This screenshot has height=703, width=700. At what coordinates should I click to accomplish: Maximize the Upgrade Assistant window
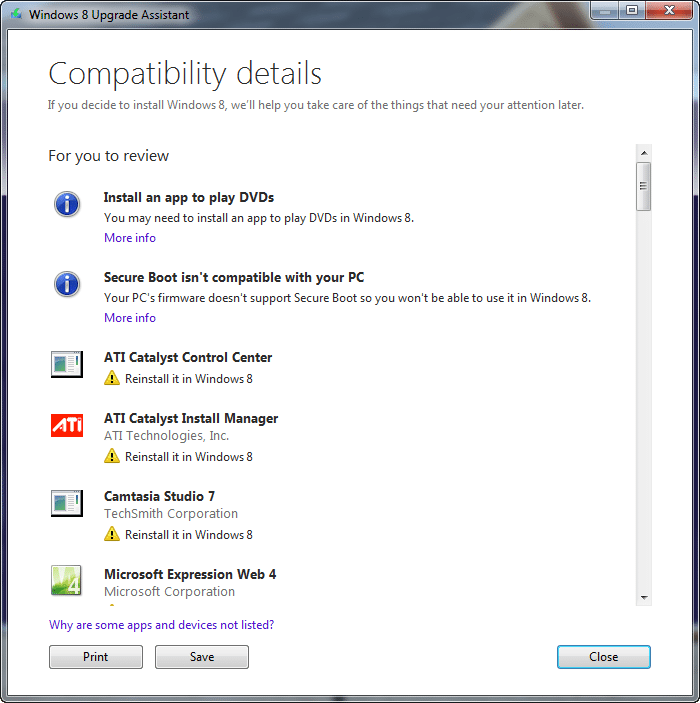point(632,10)
